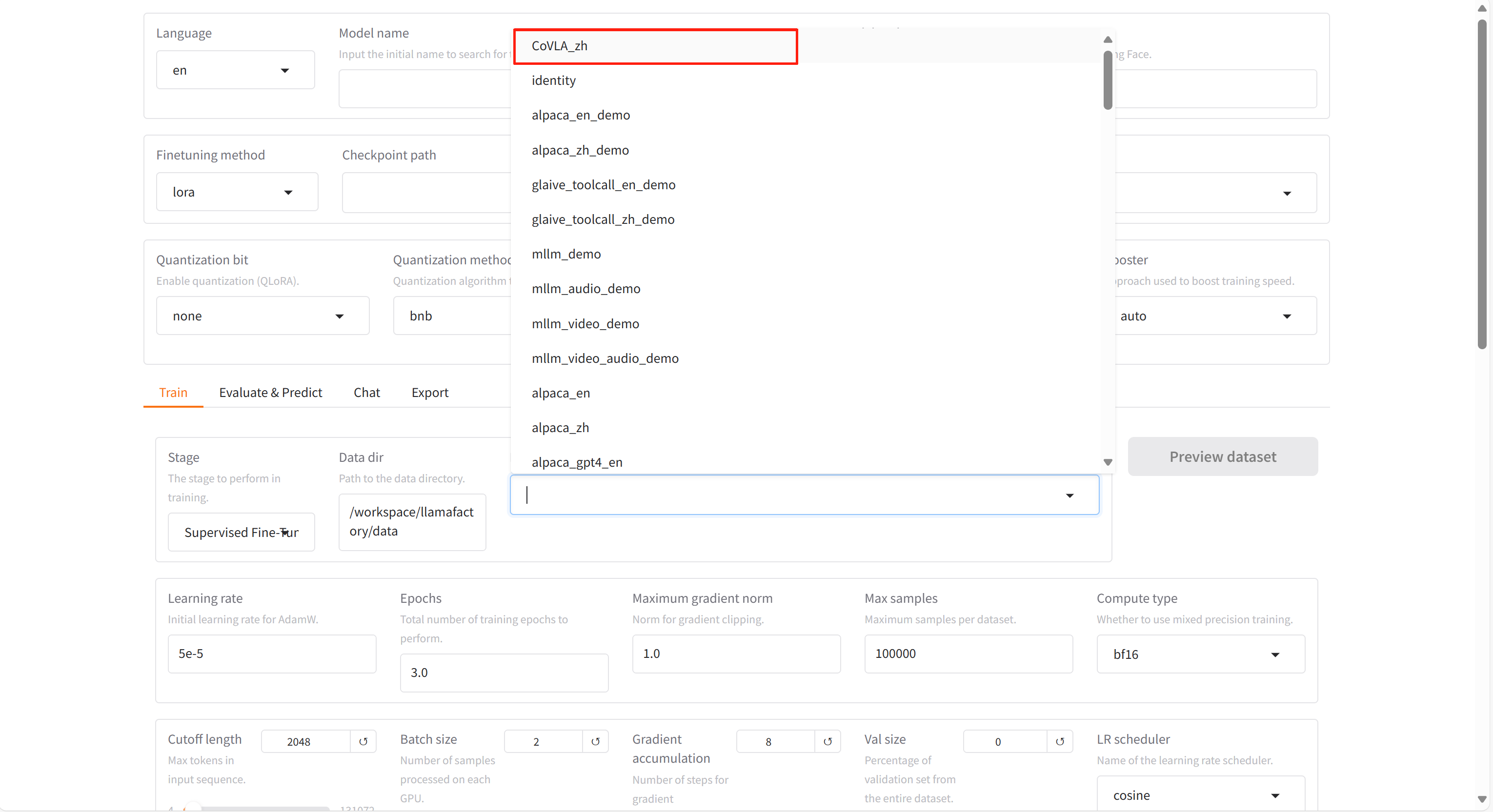Expand the LR scheduler cosine dropdown

[1200, 794]
